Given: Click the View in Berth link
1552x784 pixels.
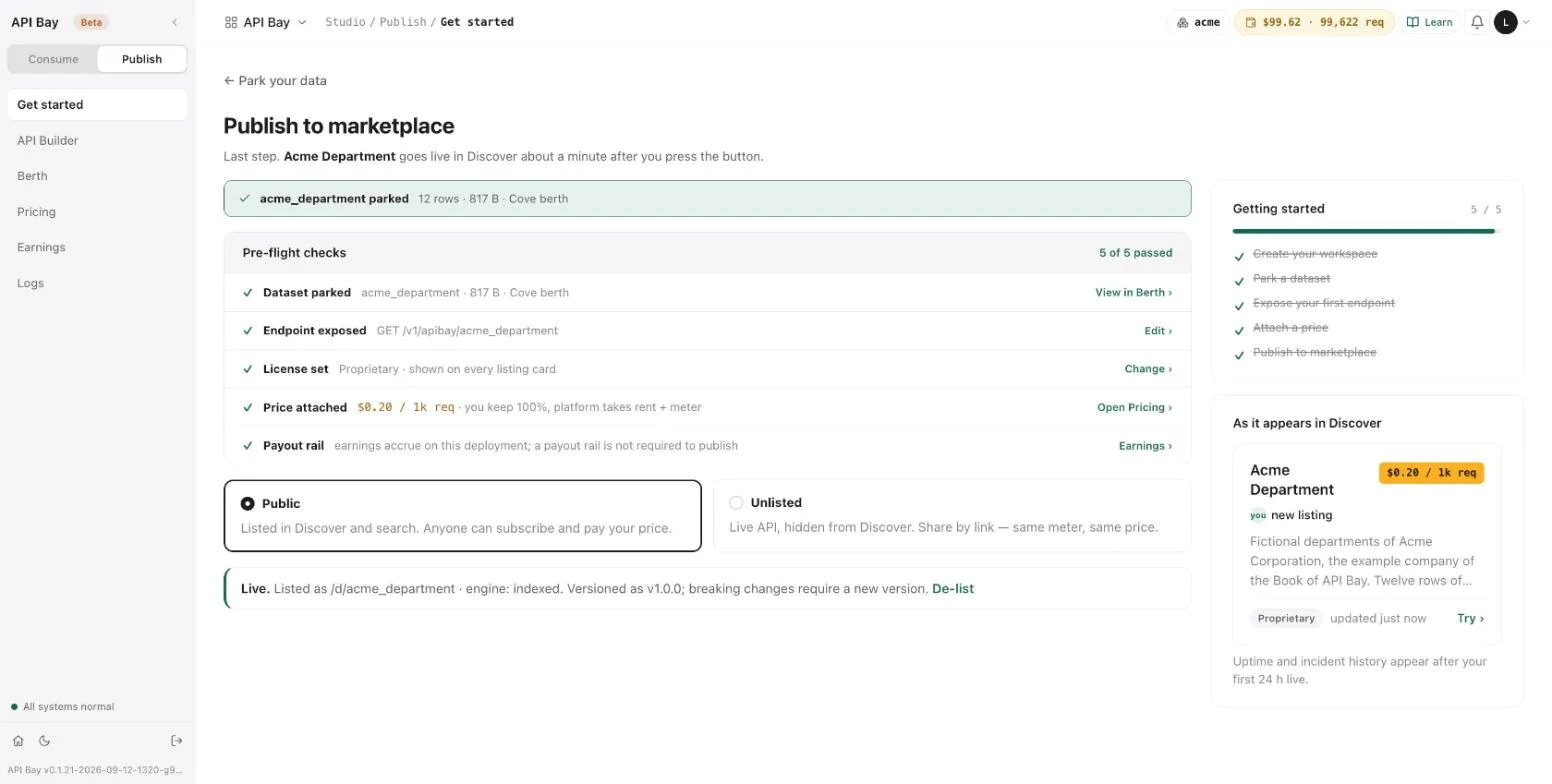Looking at the screenshot, I should click(1133, 293).
